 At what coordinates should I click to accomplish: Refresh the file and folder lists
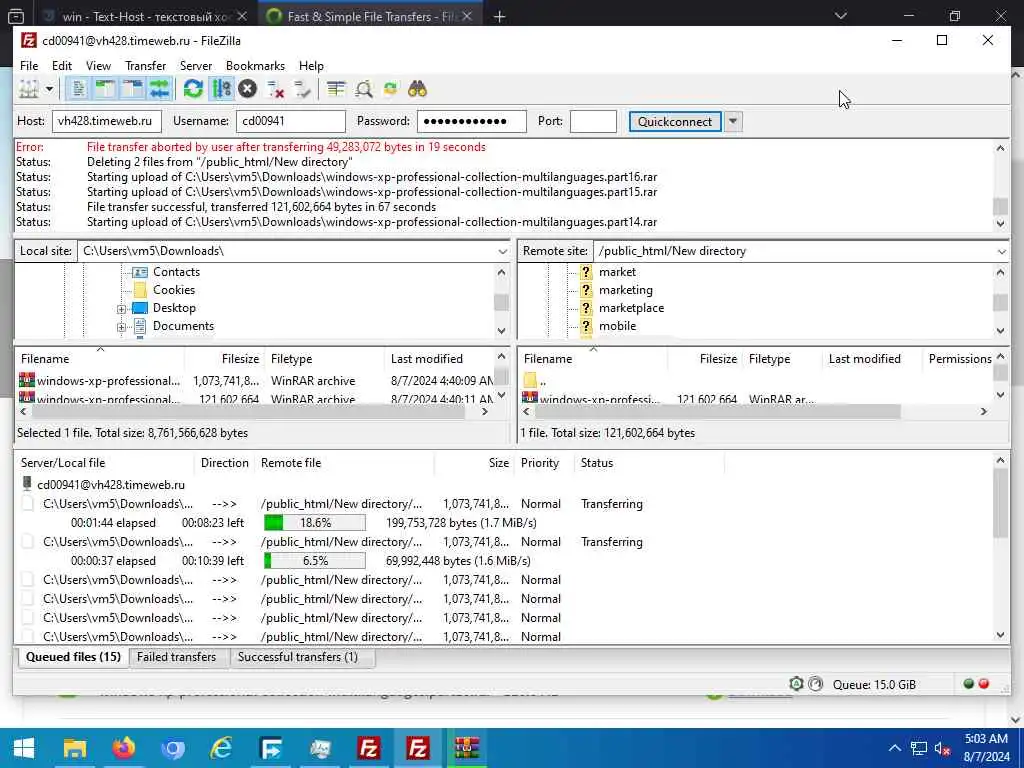193,89
